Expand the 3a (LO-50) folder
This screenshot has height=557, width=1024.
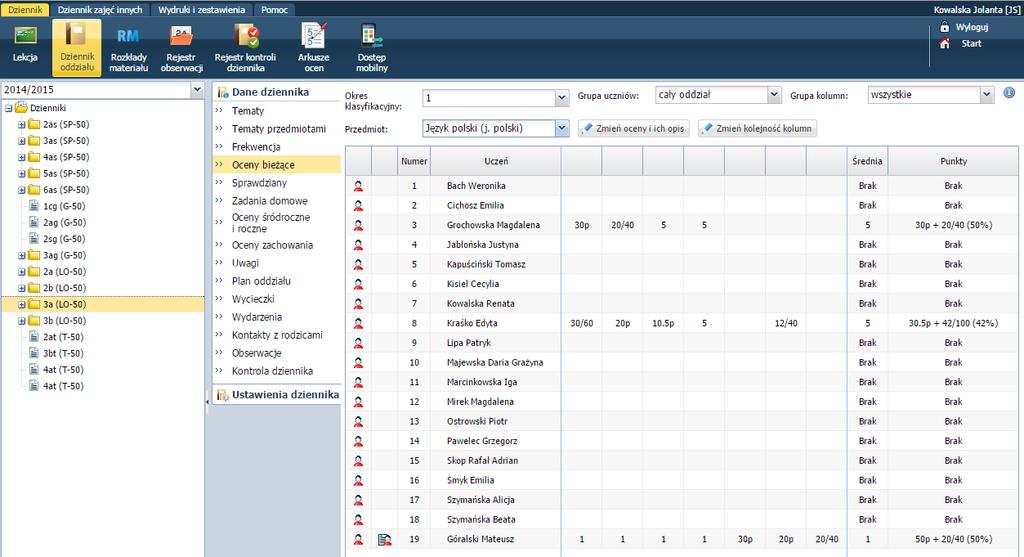tap(22, 304)
